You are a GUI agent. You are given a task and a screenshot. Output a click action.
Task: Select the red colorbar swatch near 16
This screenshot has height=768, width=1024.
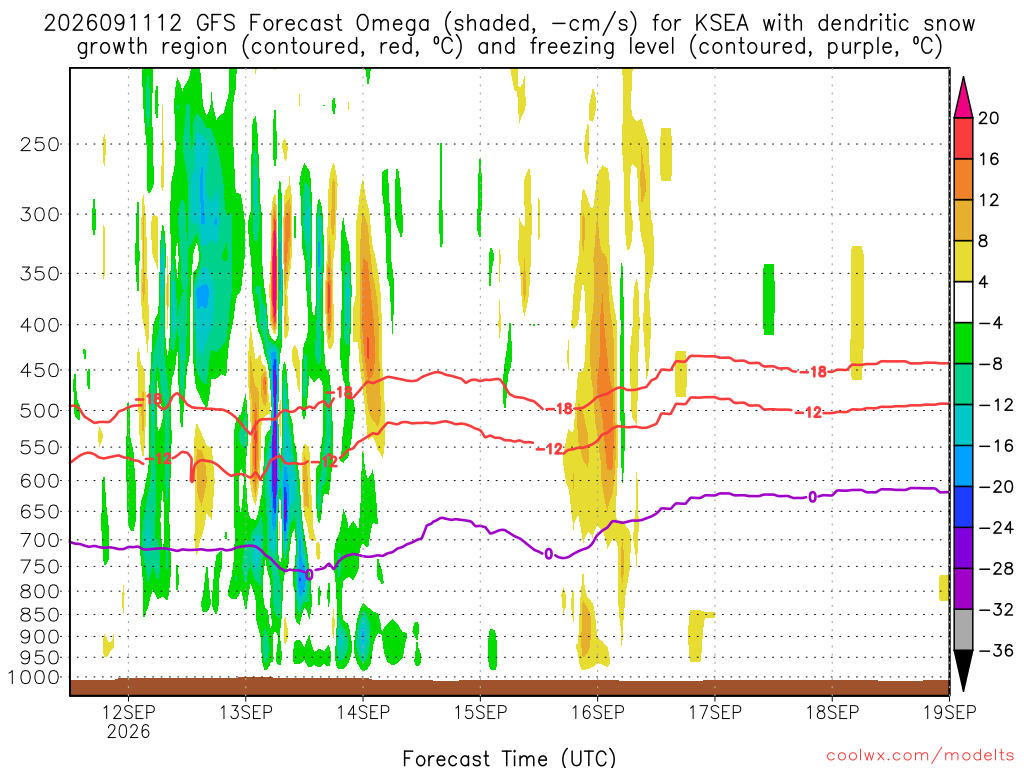[963, 138]
